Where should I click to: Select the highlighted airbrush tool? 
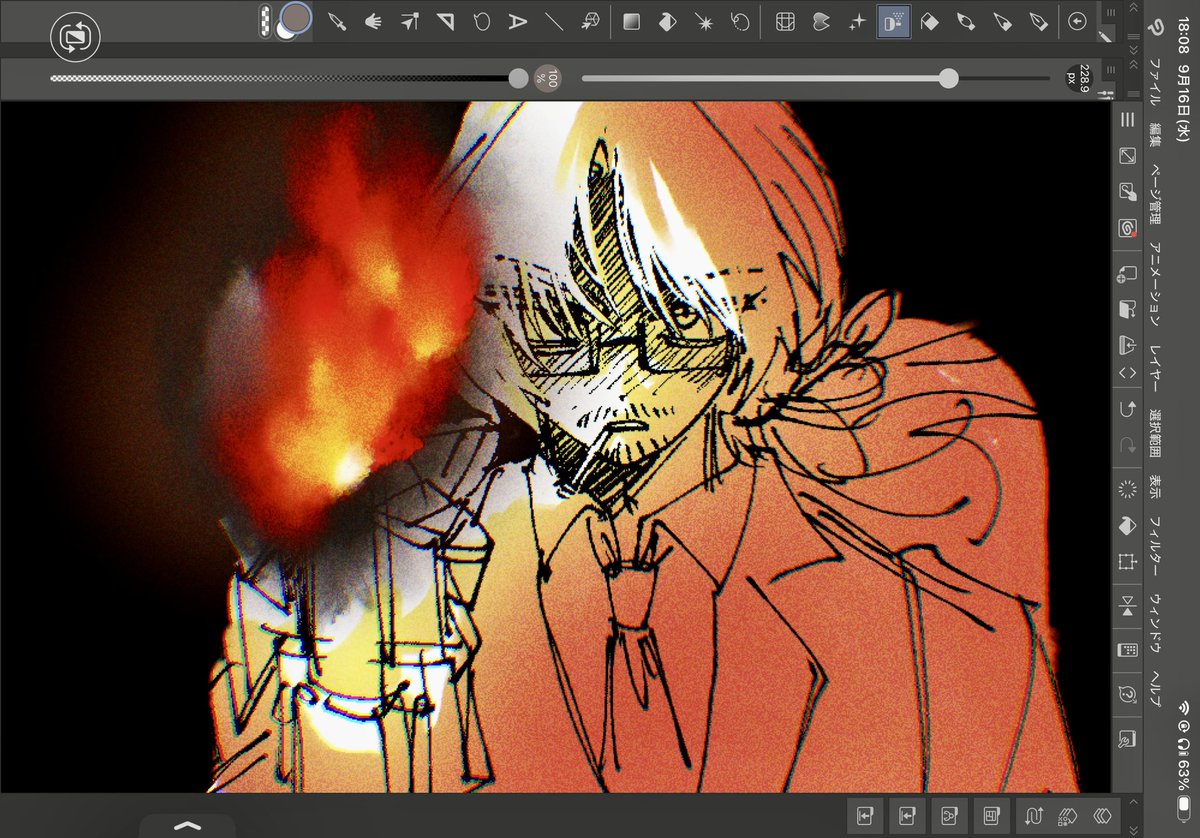894,22
